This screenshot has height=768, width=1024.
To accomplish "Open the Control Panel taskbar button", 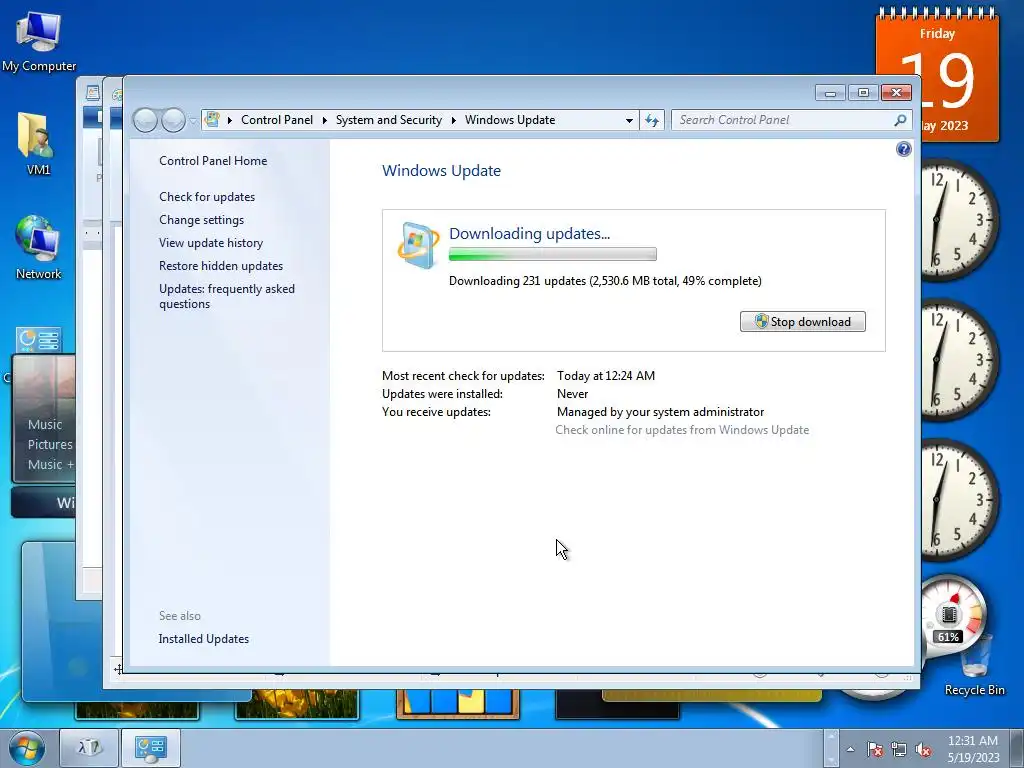I will pyautogui.click(x=150, y=748).
